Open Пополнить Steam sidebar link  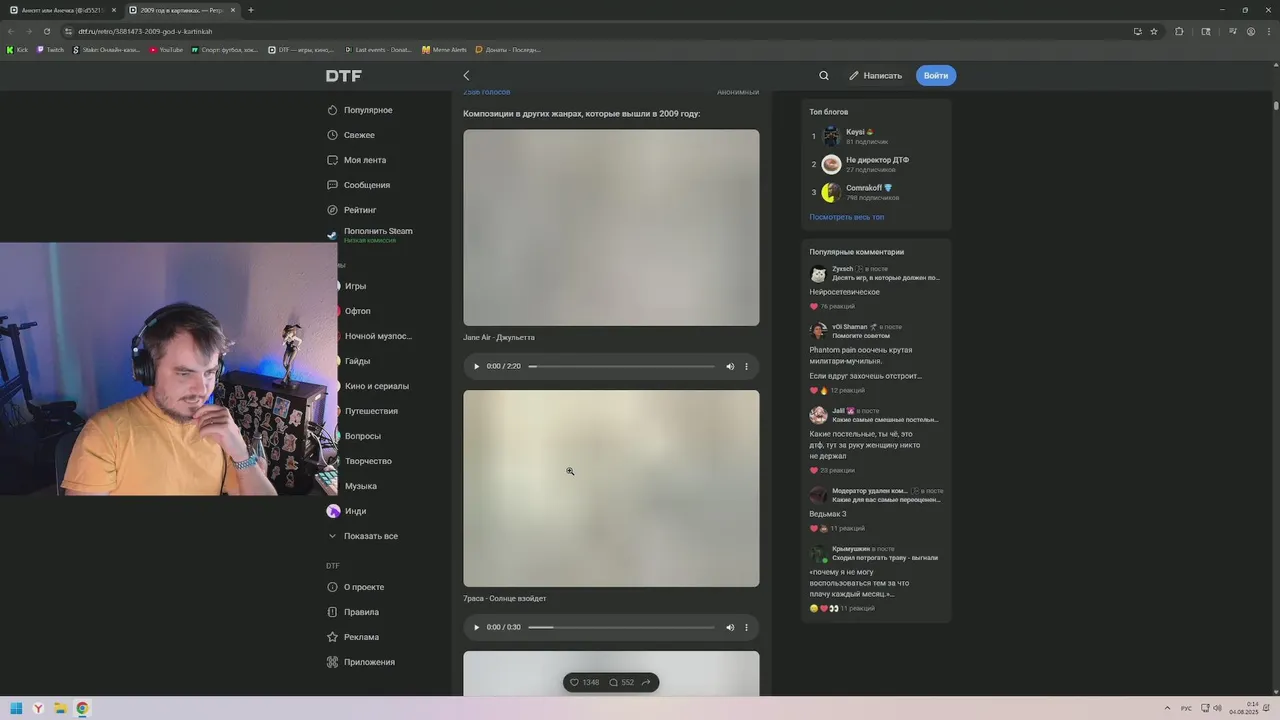pos(370,234)
